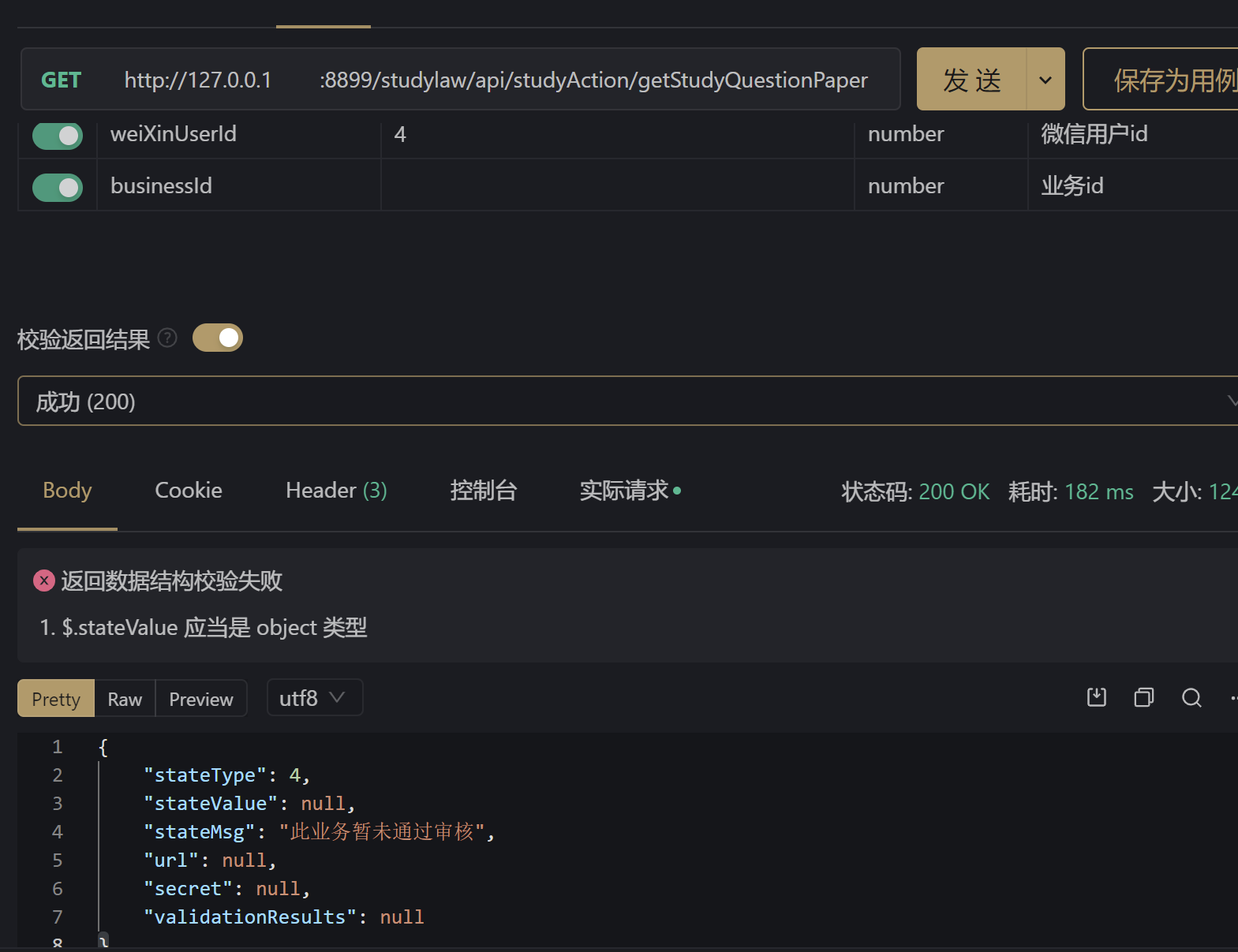This screenshot has width=1238, height=952.
Task: Click the 保存为用例 button
Action: point(1161,79)
